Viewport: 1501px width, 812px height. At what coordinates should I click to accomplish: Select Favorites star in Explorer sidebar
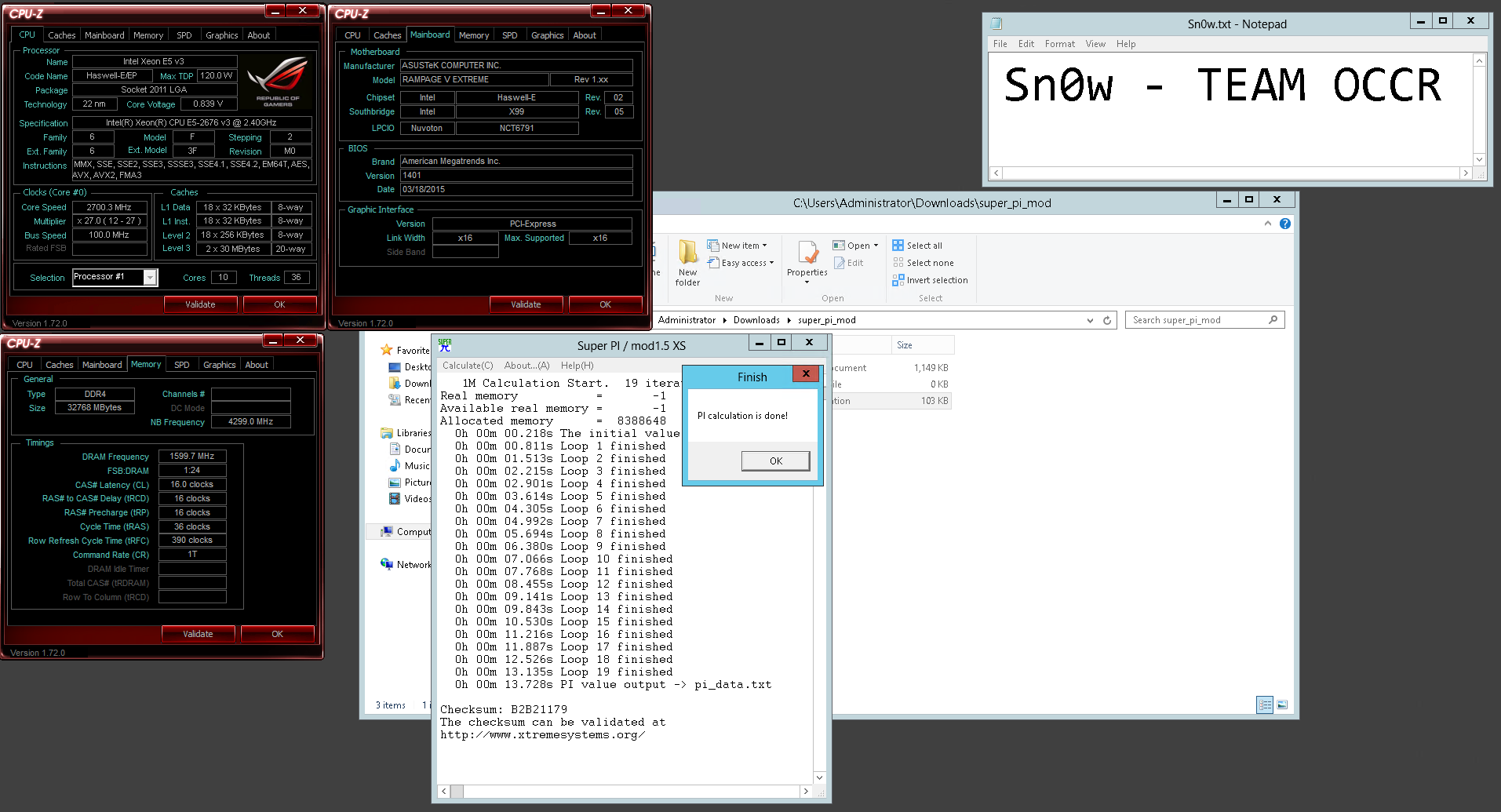[x=386, y=350]
